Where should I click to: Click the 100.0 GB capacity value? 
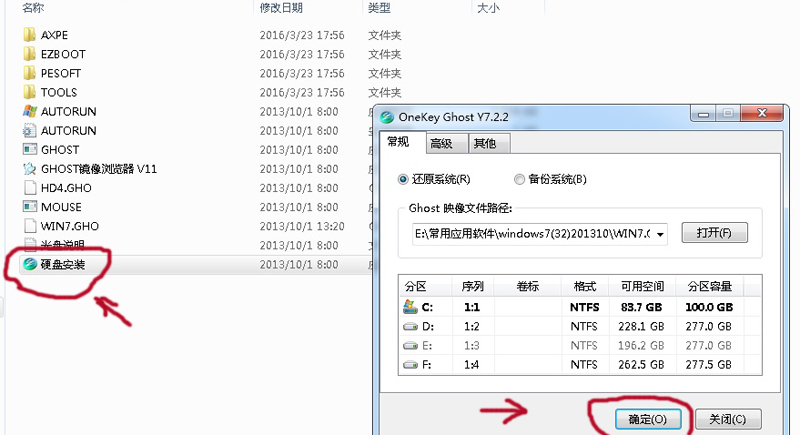coord(709,307)
